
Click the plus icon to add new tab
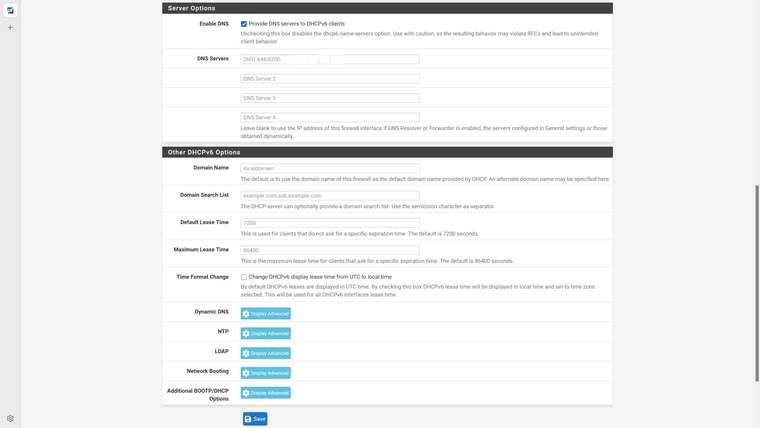pos(11,27)
